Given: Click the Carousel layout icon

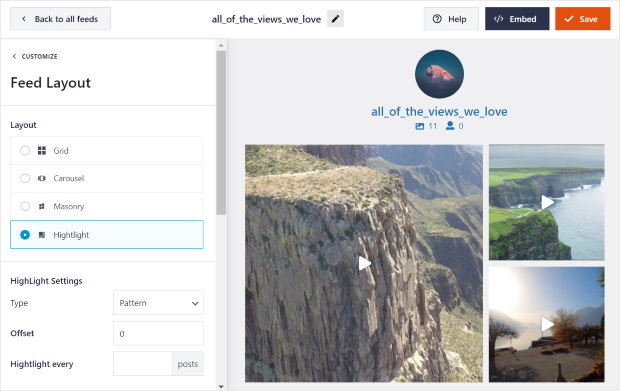Looking at the screenshot, I should click(42, 178).
